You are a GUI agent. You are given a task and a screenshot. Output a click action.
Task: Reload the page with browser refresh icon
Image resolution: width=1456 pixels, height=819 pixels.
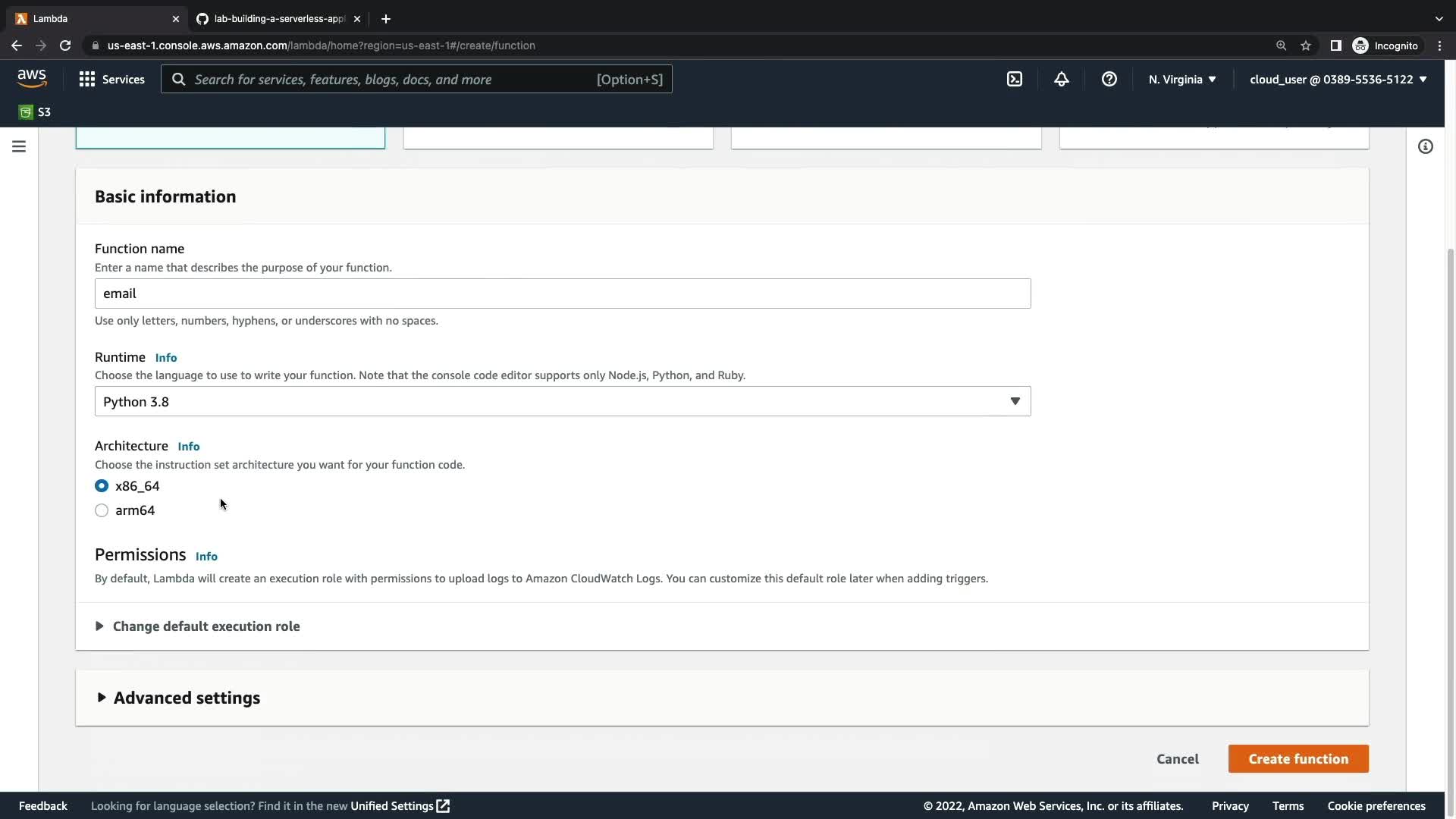(x=65, y=45)
